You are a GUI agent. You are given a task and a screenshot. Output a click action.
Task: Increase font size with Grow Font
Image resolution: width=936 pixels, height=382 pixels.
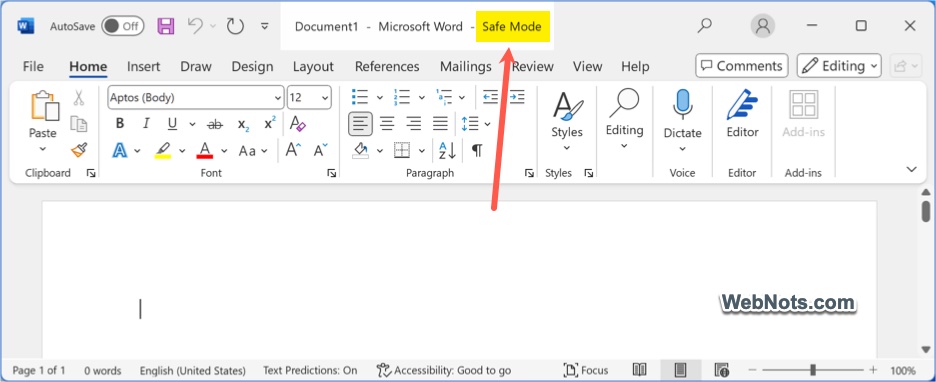[x=293, y=150]
